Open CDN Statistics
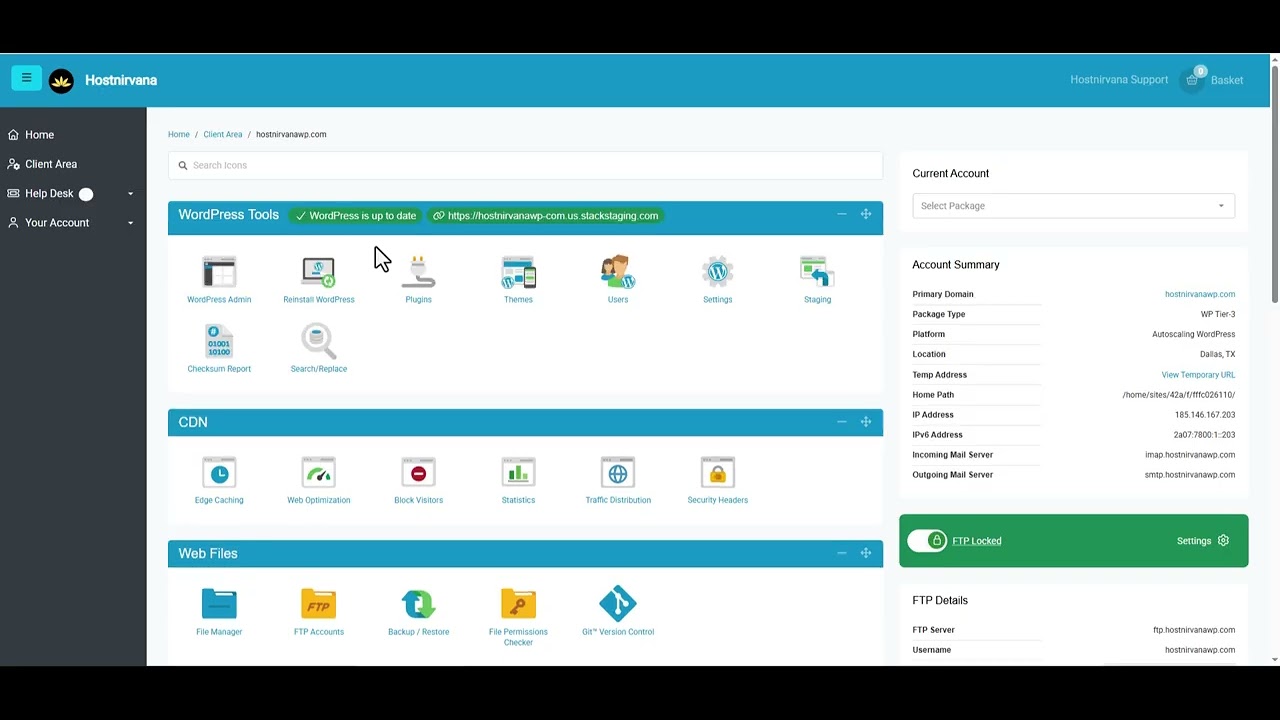The image size is (1280, 720). 518,473
